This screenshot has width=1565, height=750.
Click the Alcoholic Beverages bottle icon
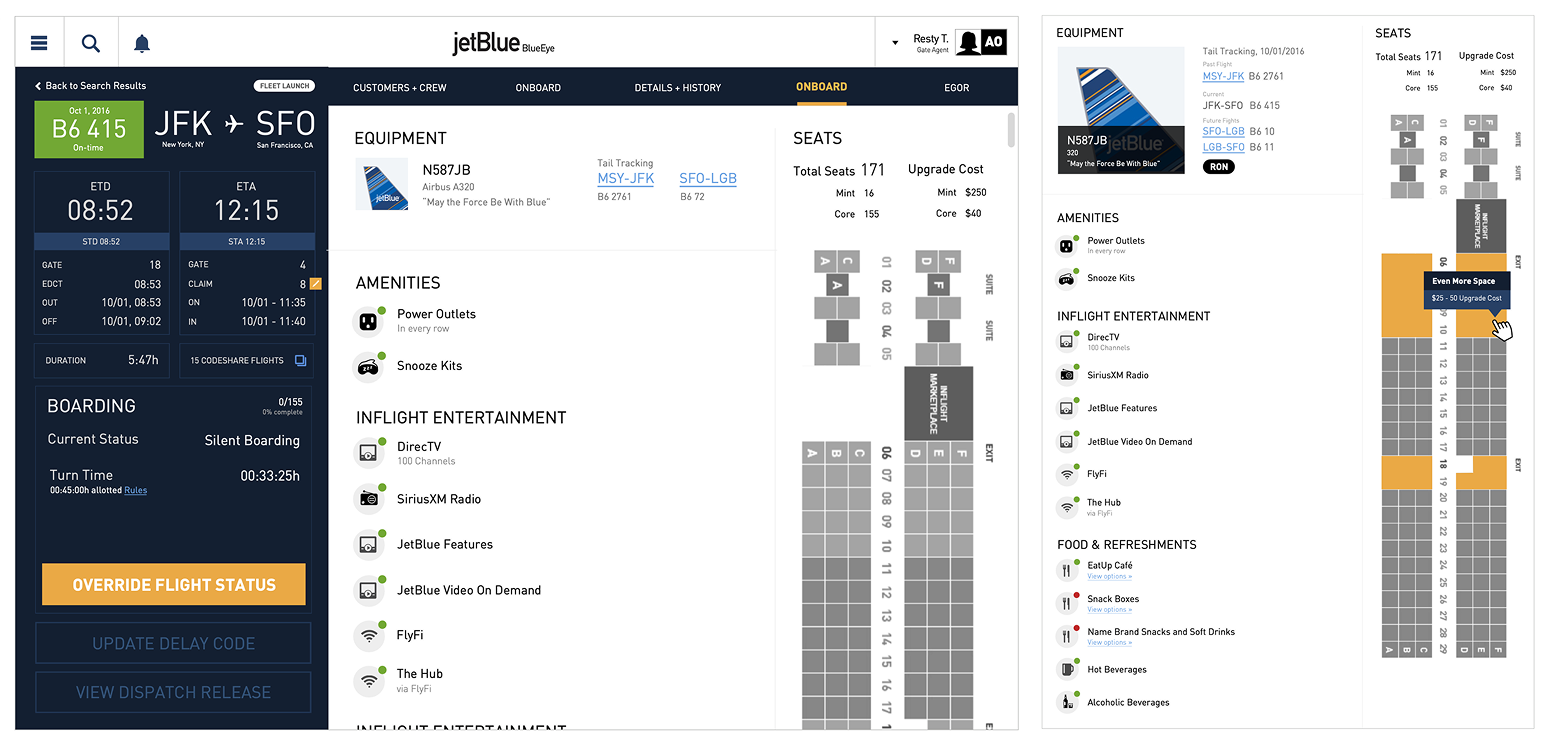point(1068,702)
